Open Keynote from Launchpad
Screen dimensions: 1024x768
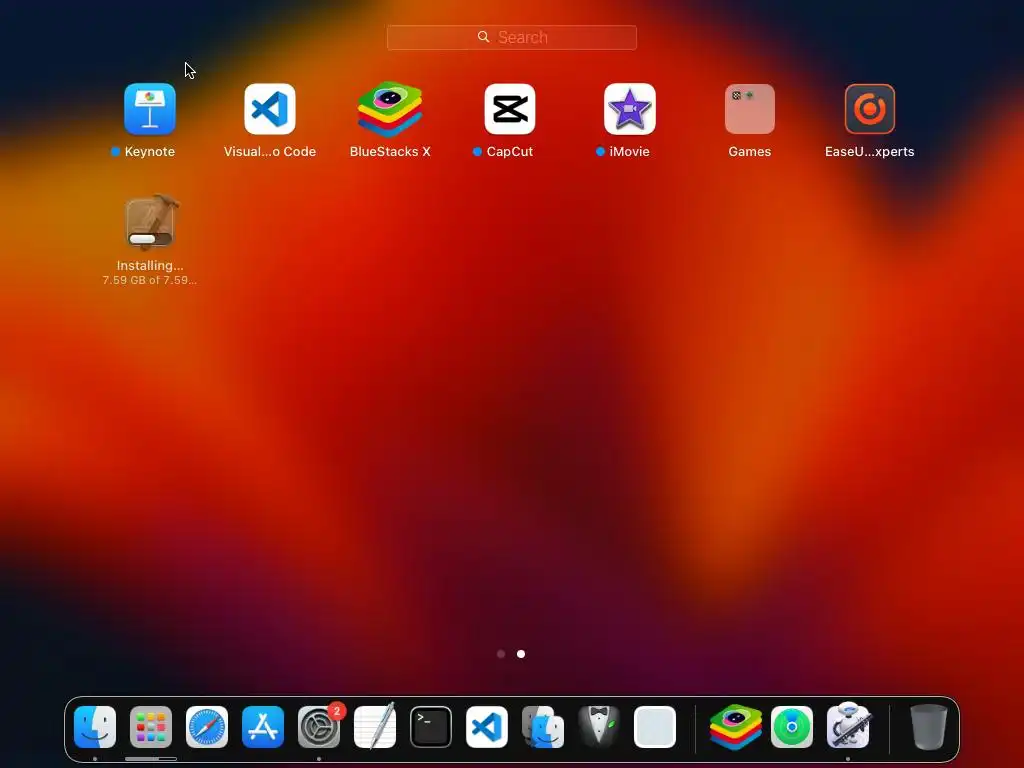click(x=150, y=109)
